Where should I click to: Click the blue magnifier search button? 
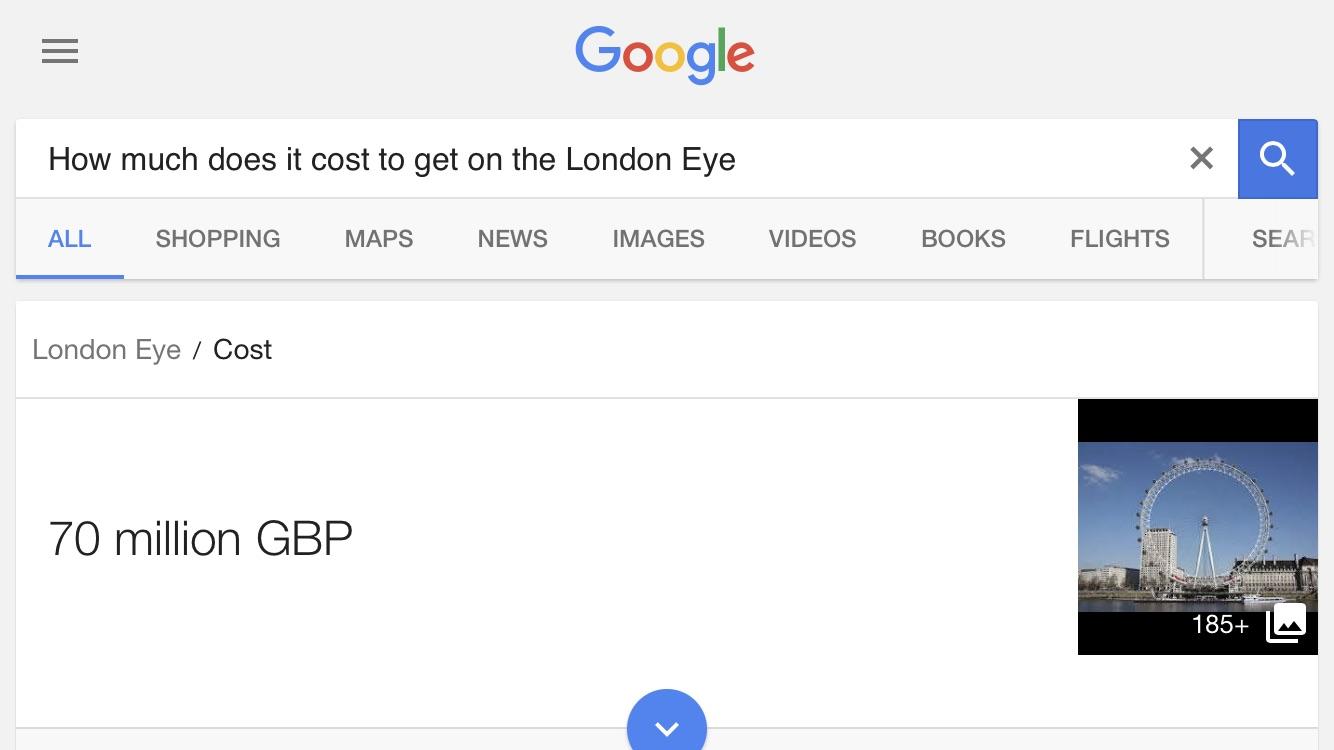point(1277,158)
